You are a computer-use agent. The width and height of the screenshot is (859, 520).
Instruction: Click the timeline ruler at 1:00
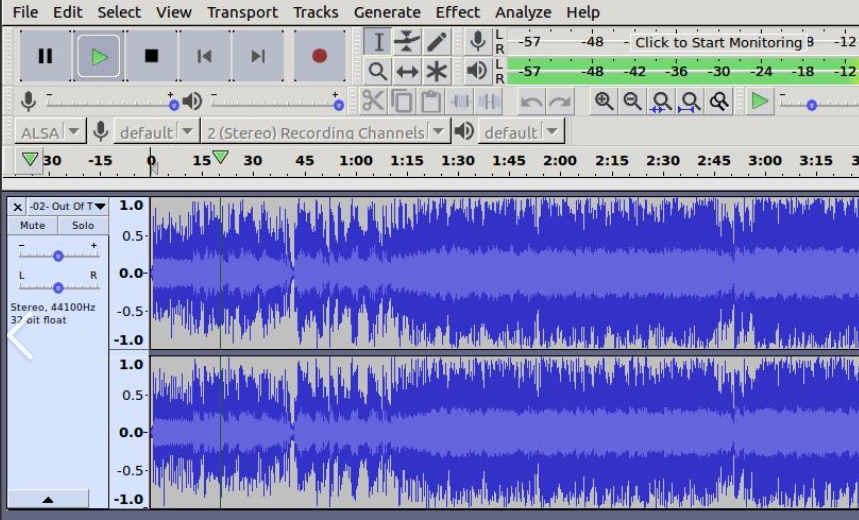click(356, 161)
